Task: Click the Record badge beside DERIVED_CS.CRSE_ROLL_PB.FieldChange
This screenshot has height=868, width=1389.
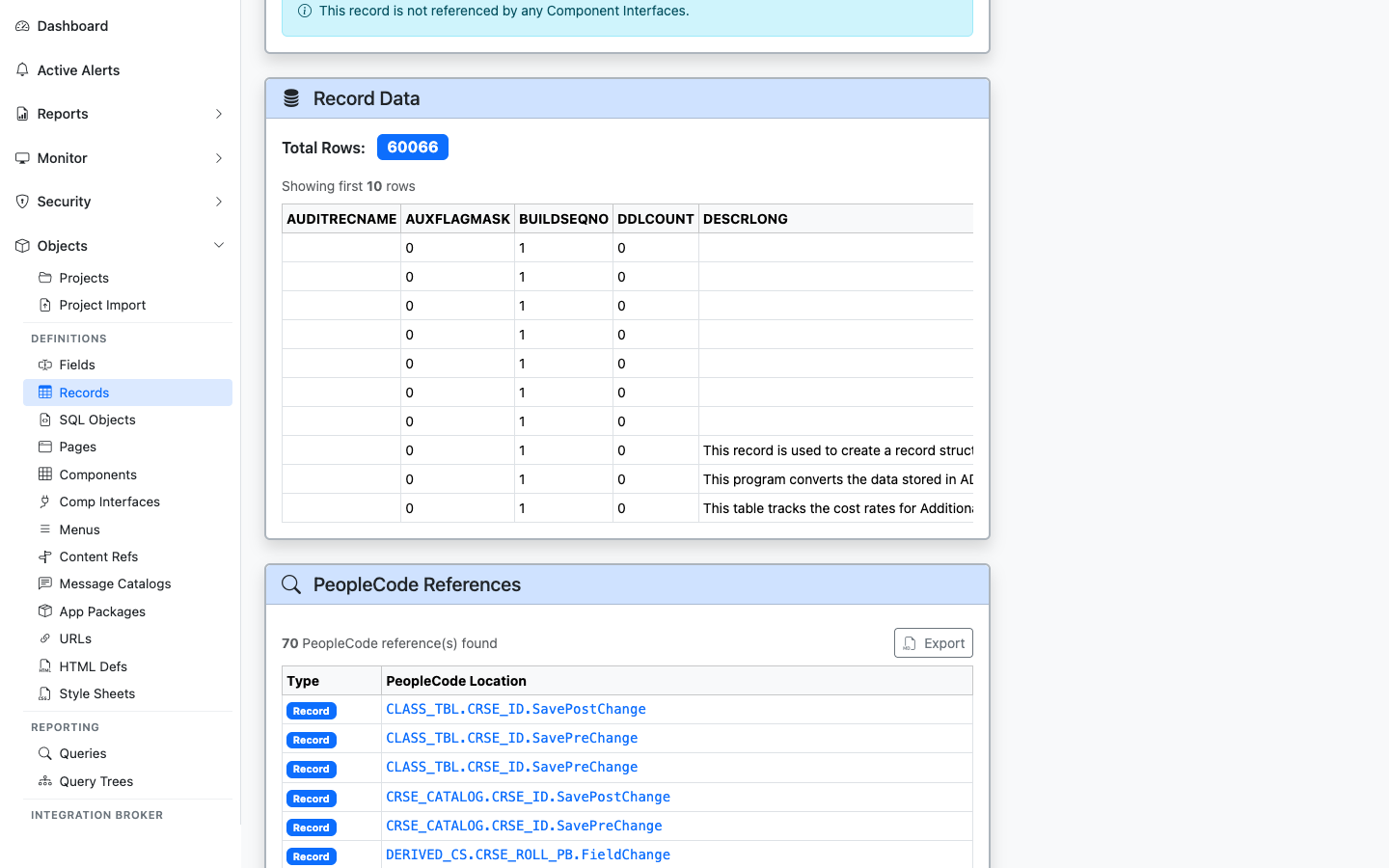Action: pos(312,856)
